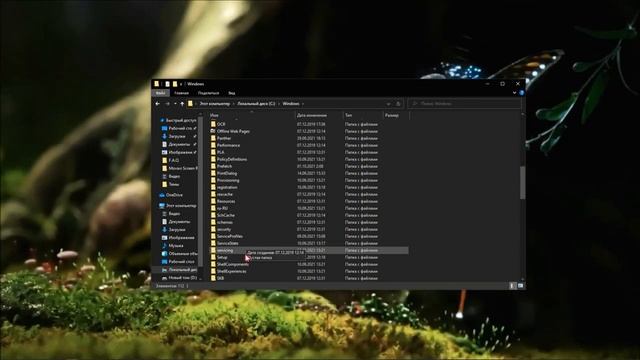
Task: Focus the Windows folder search box
Action: [x=465, y=104]
